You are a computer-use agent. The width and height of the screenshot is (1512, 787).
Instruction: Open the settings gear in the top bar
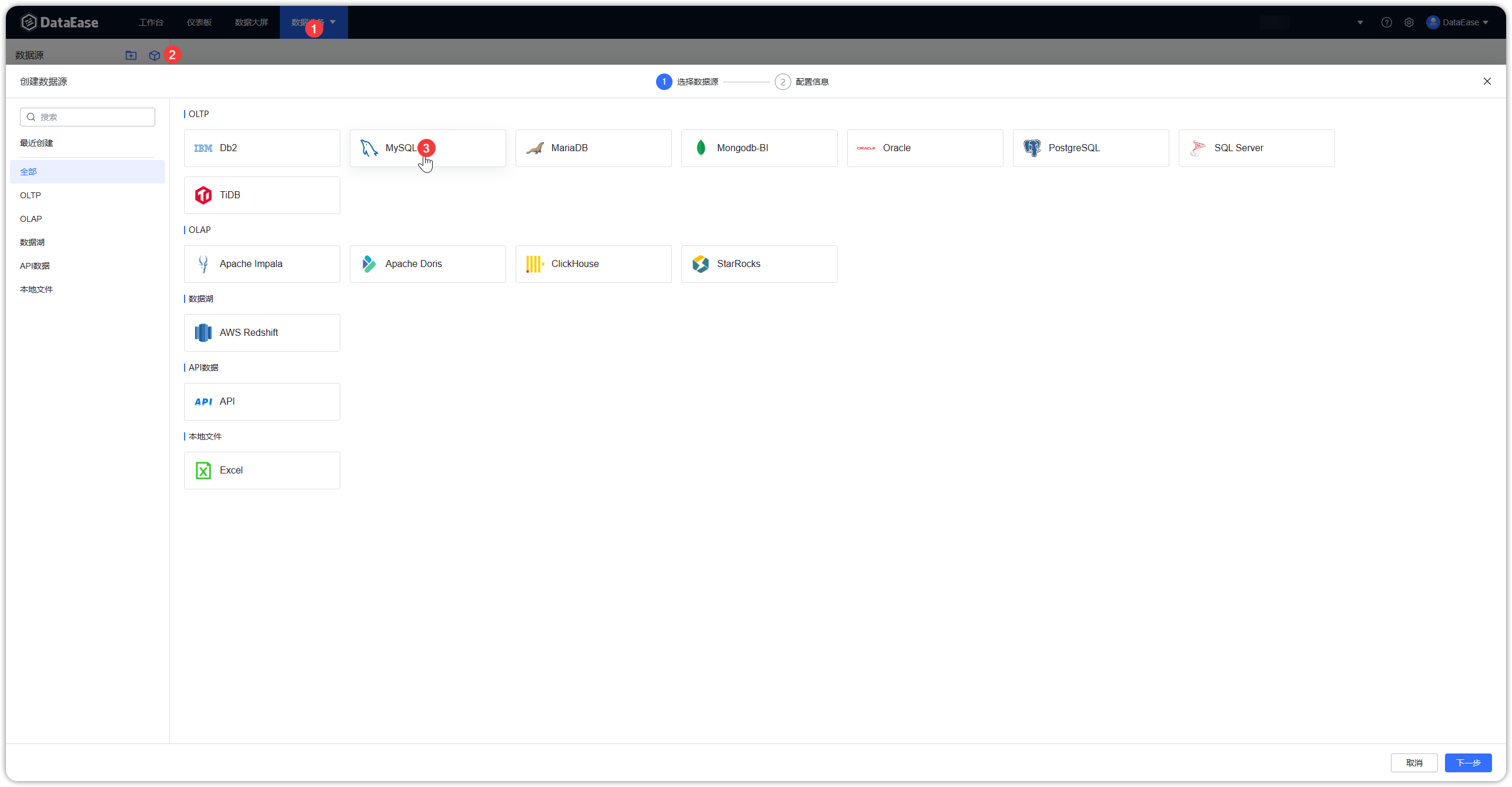tap(1409, 22)
